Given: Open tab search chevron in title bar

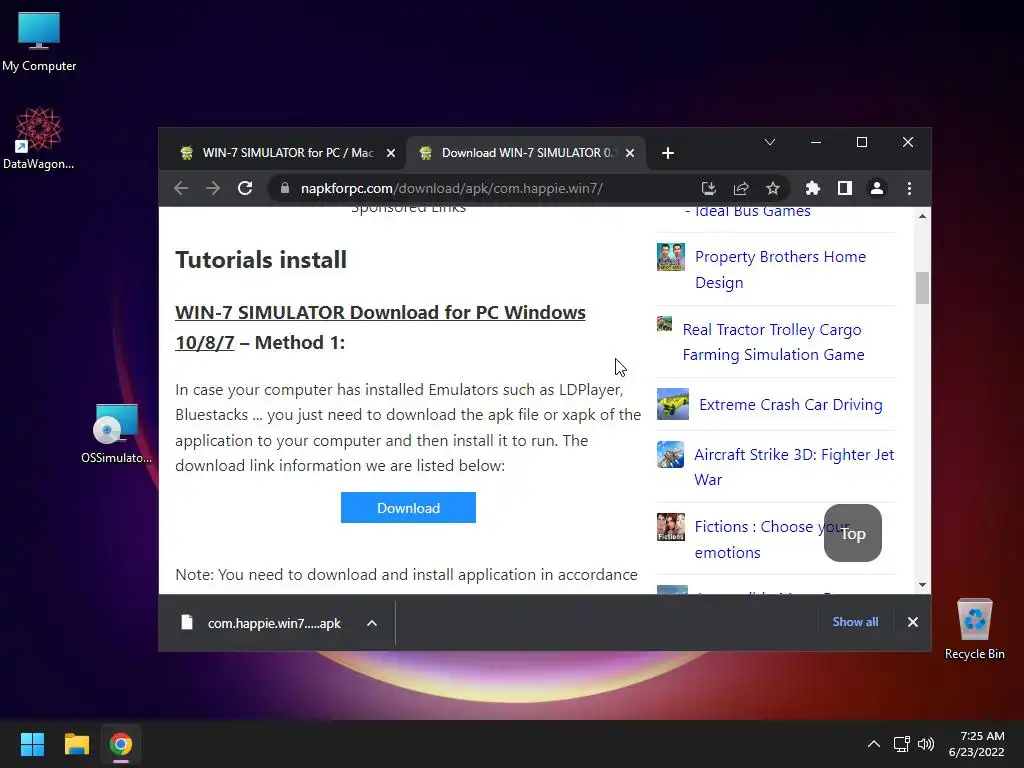Looking at the screenshot, I should click(770, 142).
